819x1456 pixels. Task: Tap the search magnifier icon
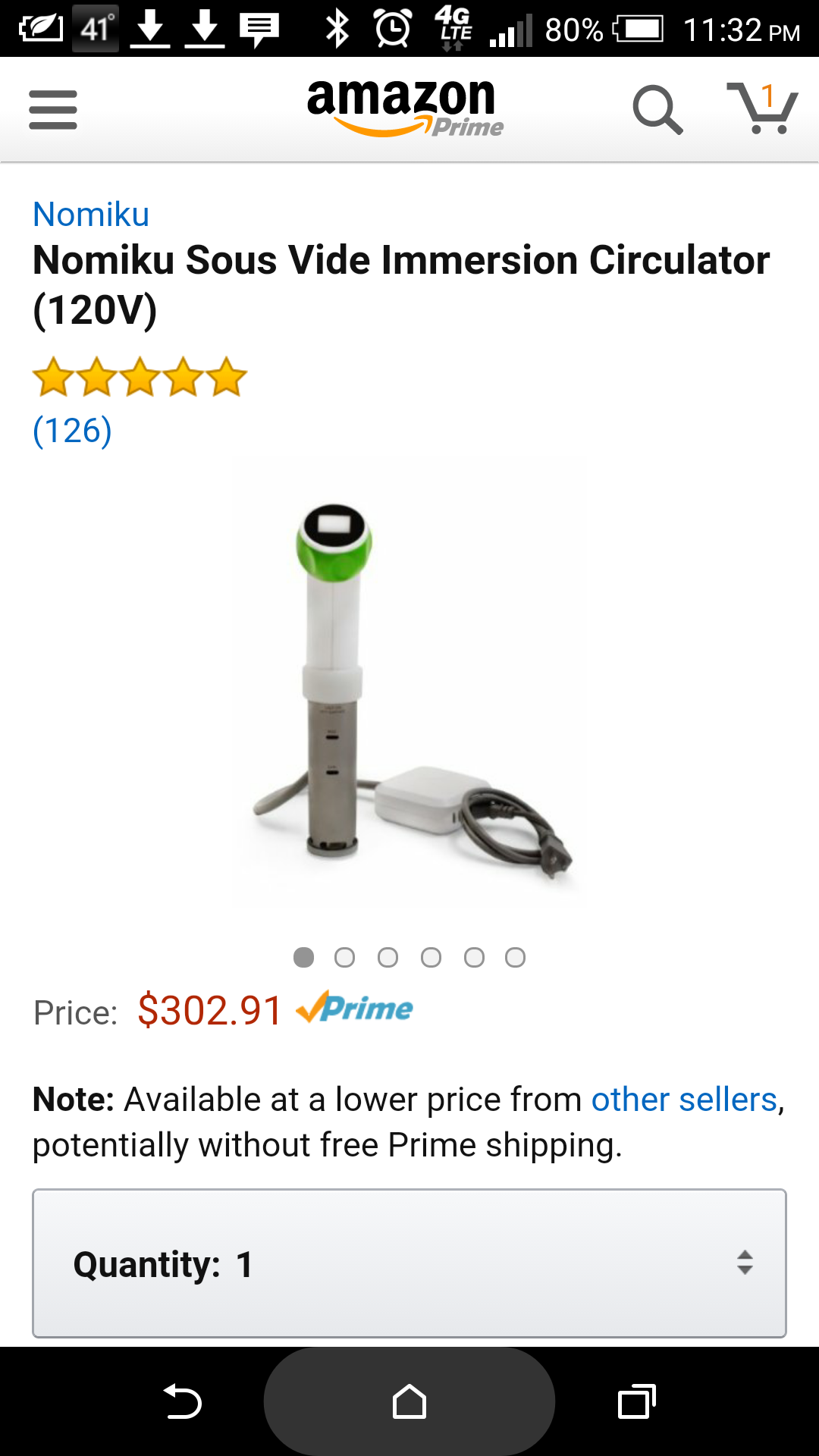click(x=657, y=110)
